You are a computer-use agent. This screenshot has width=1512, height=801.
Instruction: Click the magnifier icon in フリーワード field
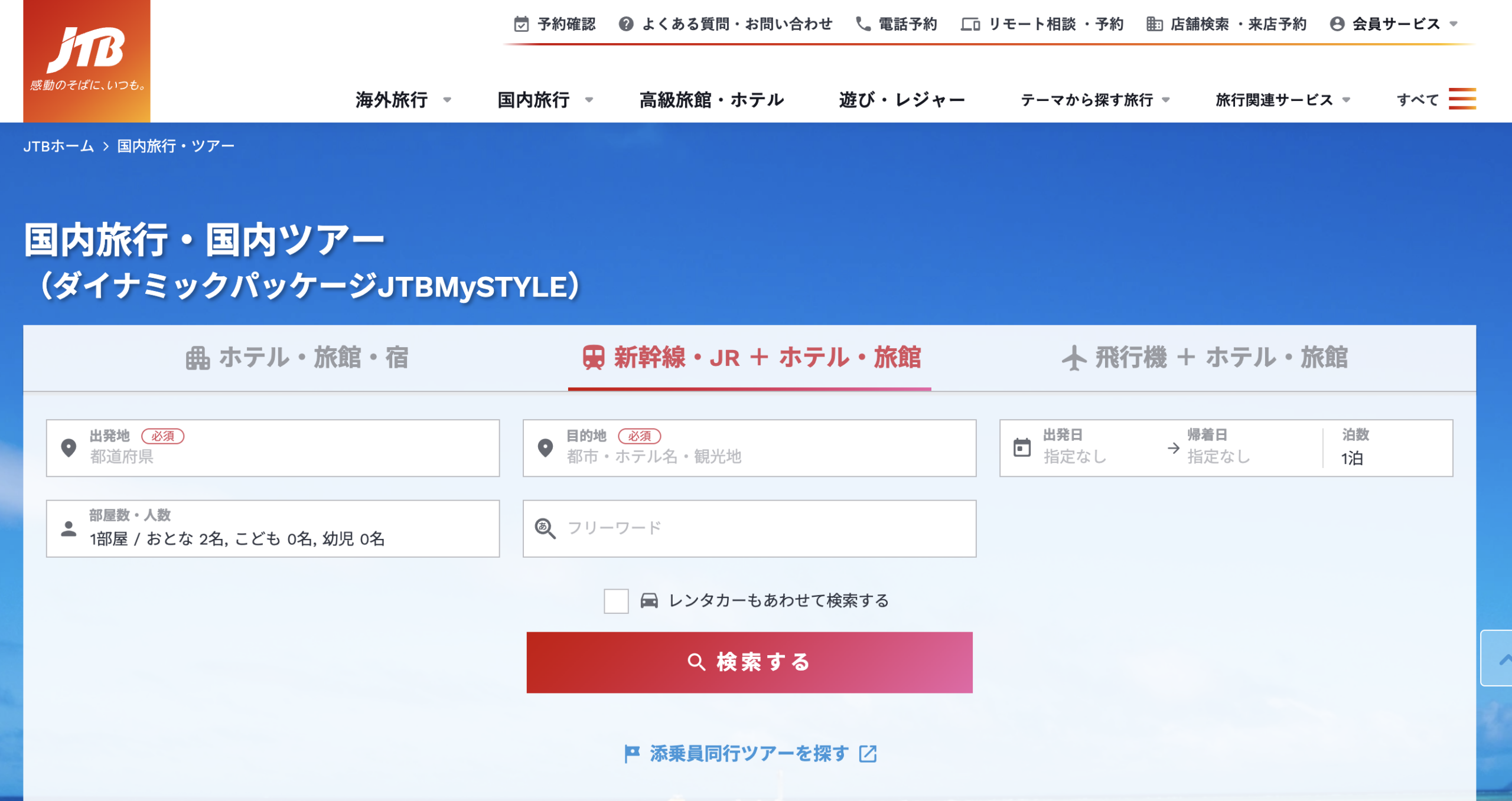[x=545, y=528]
